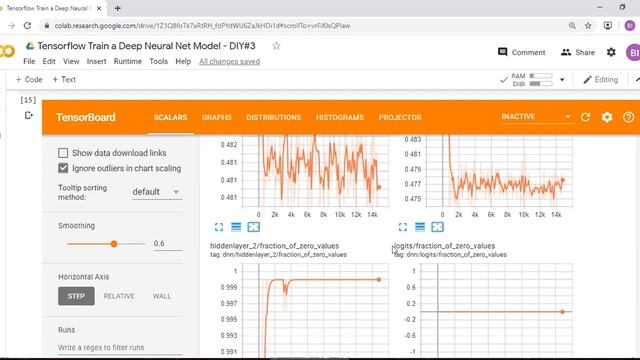Open the Help menu
Screen dimensions: 640x360
(183, 61)
